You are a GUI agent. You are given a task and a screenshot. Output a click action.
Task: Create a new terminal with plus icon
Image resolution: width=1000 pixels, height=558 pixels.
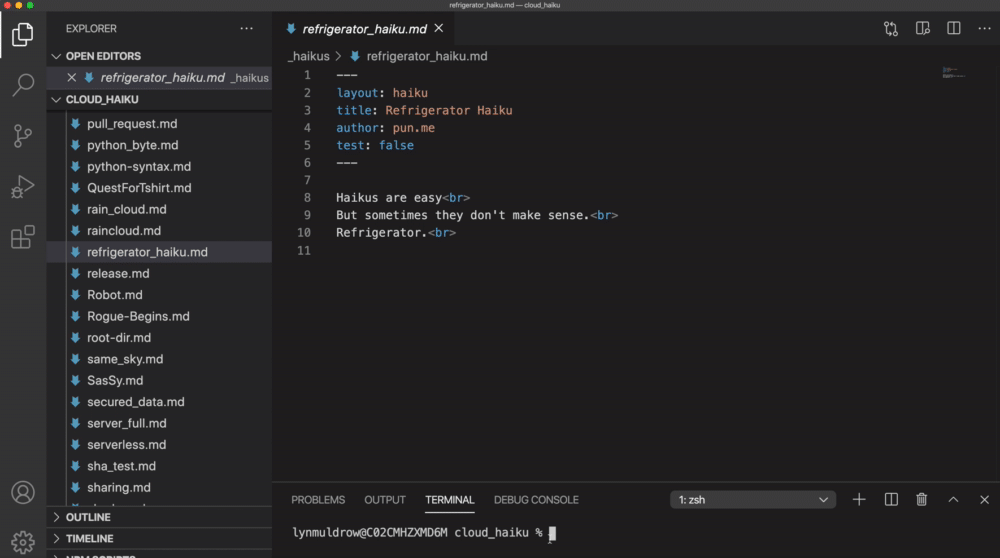point(859,500)
